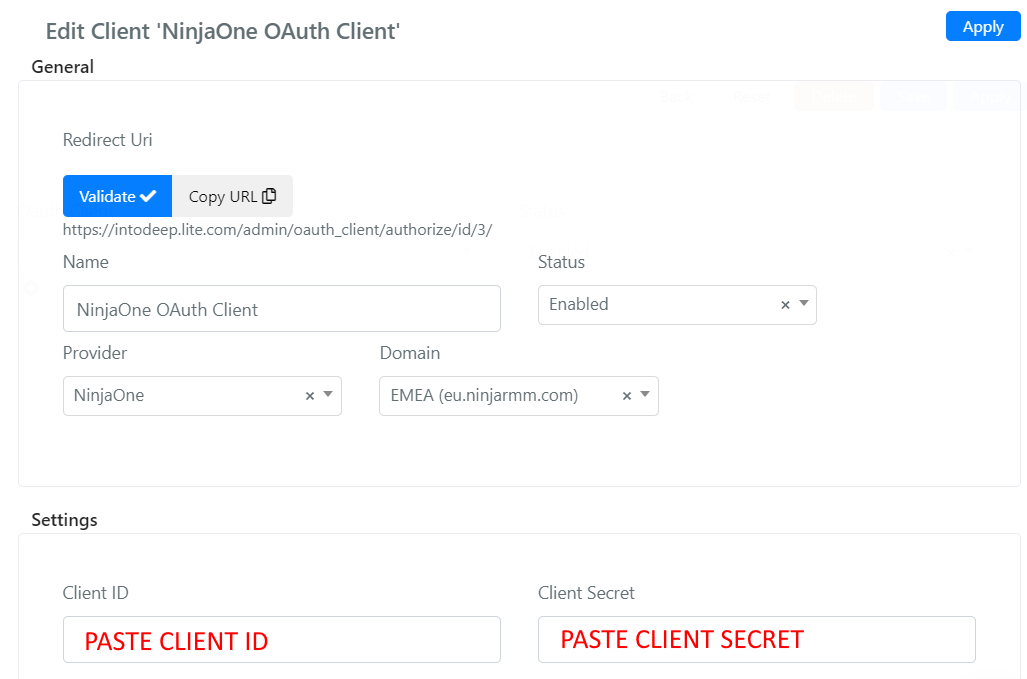Click the Edit Client page title

(x=223, y=31)
